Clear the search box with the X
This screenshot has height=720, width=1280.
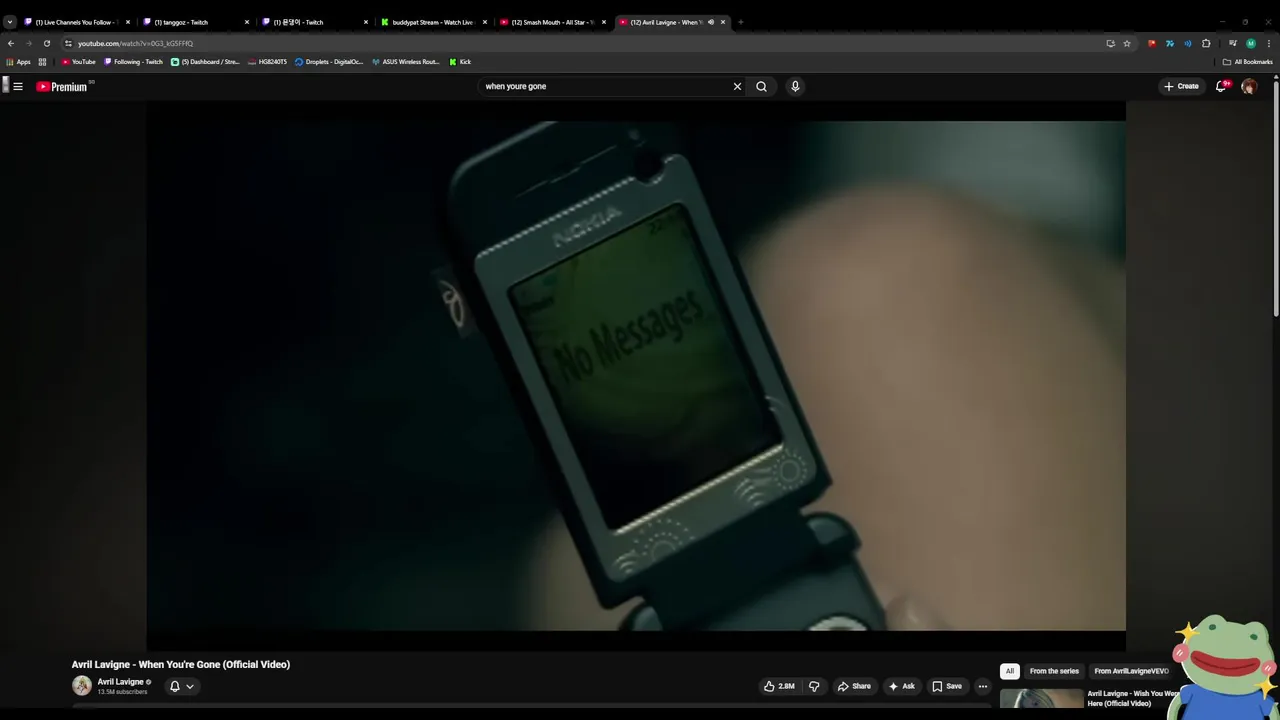pyautogui.click(x=737, y=86)
